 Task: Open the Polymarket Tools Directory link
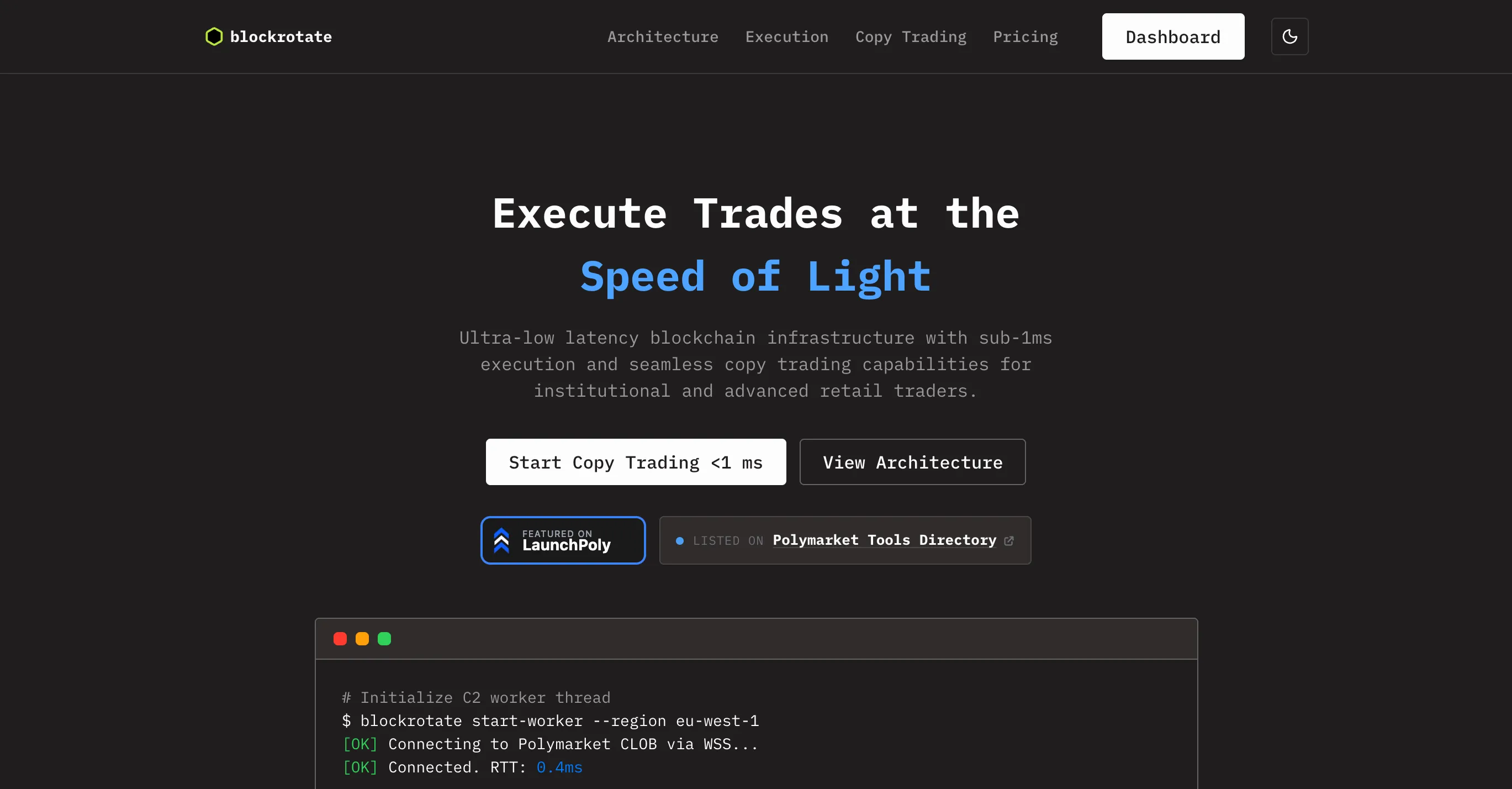[x=884, y=540]
